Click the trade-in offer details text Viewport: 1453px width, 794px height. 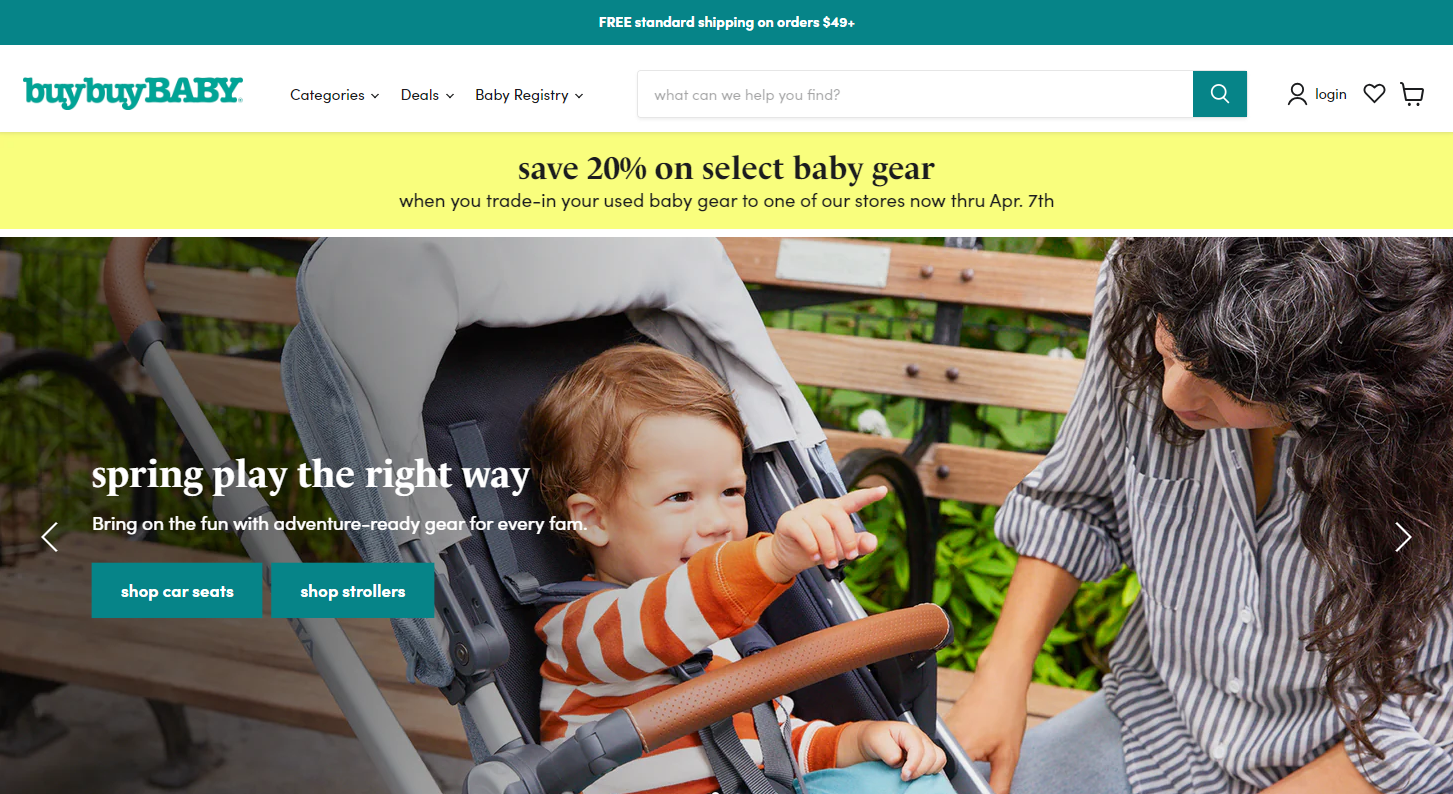point(726,201)
